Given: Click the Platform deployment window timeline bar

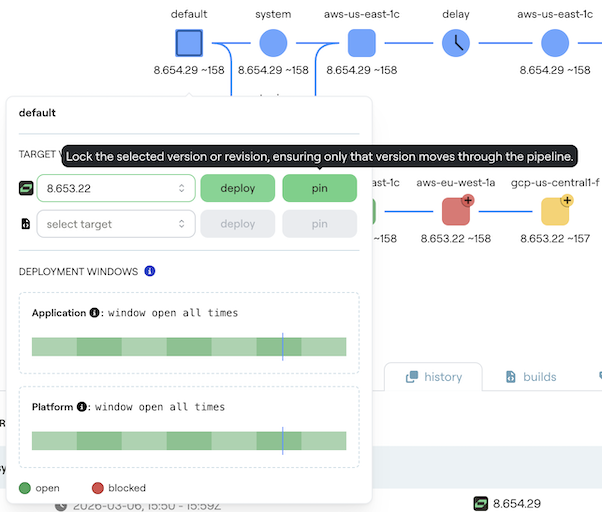Looking at the screenshot, I should click(x=189, y=441).
